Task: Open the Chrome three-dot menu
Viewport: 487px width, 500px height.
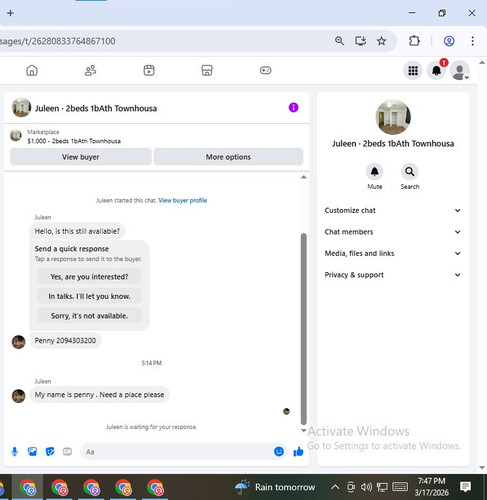Action: coord(472,41)
